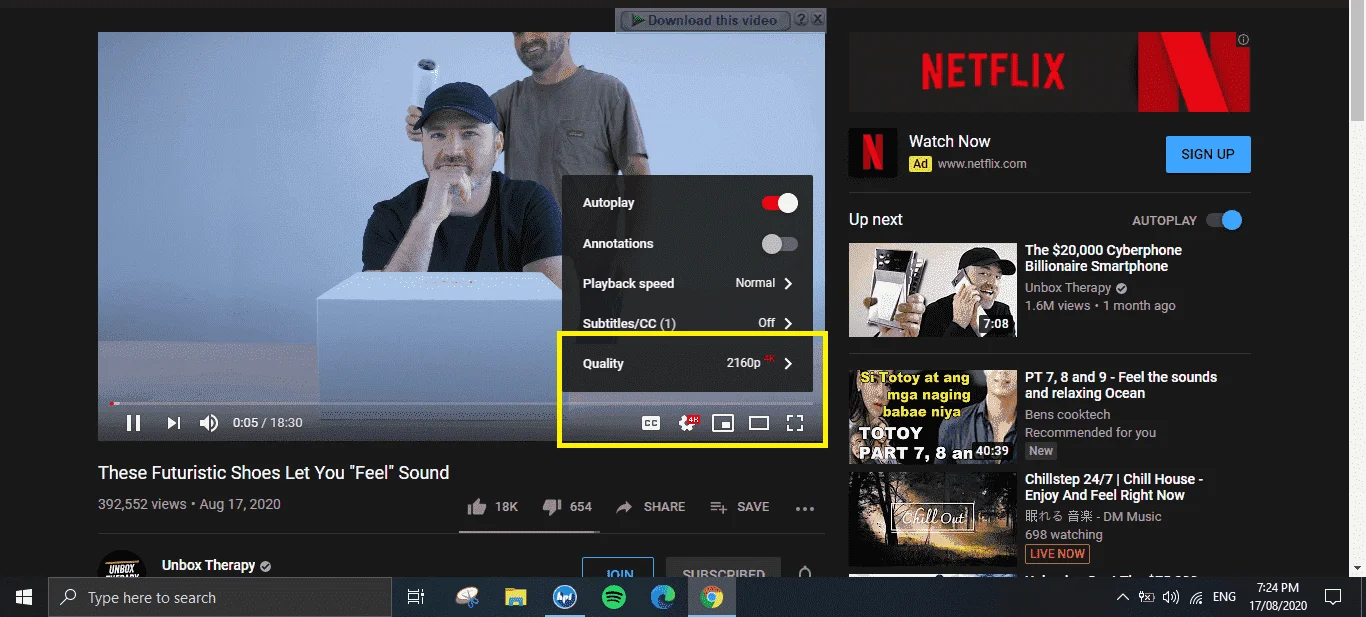Open Unbox Therapy channel avatar
The image size is (1366, 617).
tap(122, 565)
